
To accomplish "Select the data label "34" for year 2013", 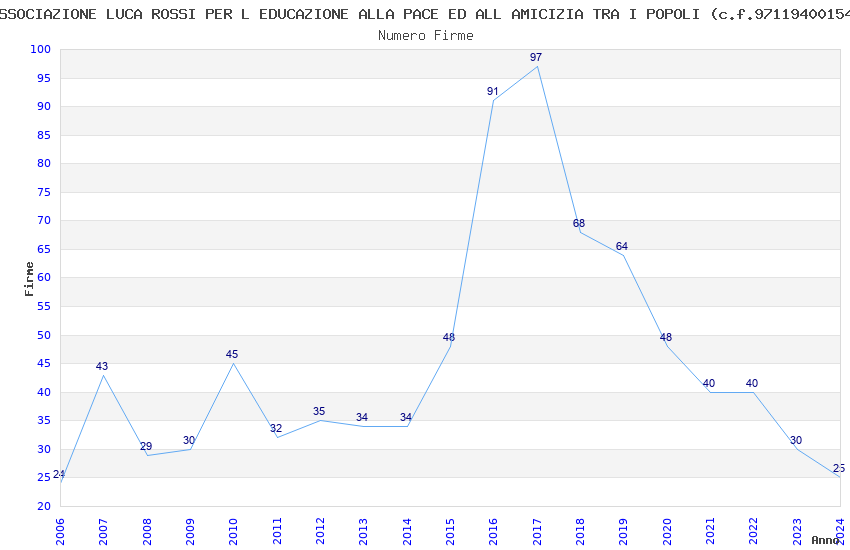I will [362, 417].
